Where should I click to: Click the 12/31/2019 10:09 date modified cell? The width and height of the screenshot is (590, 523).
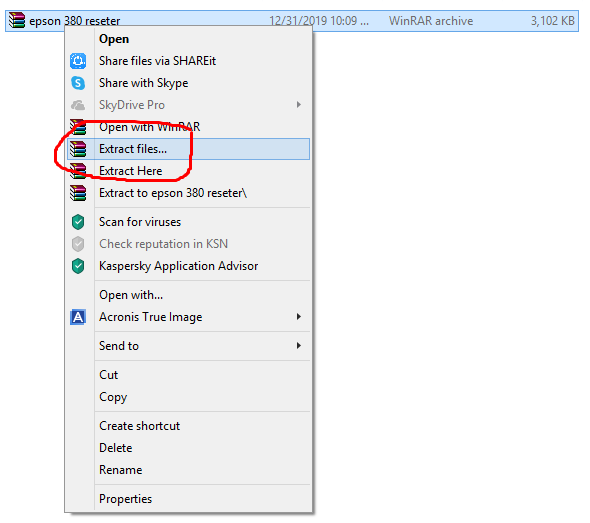pos(319,21)
